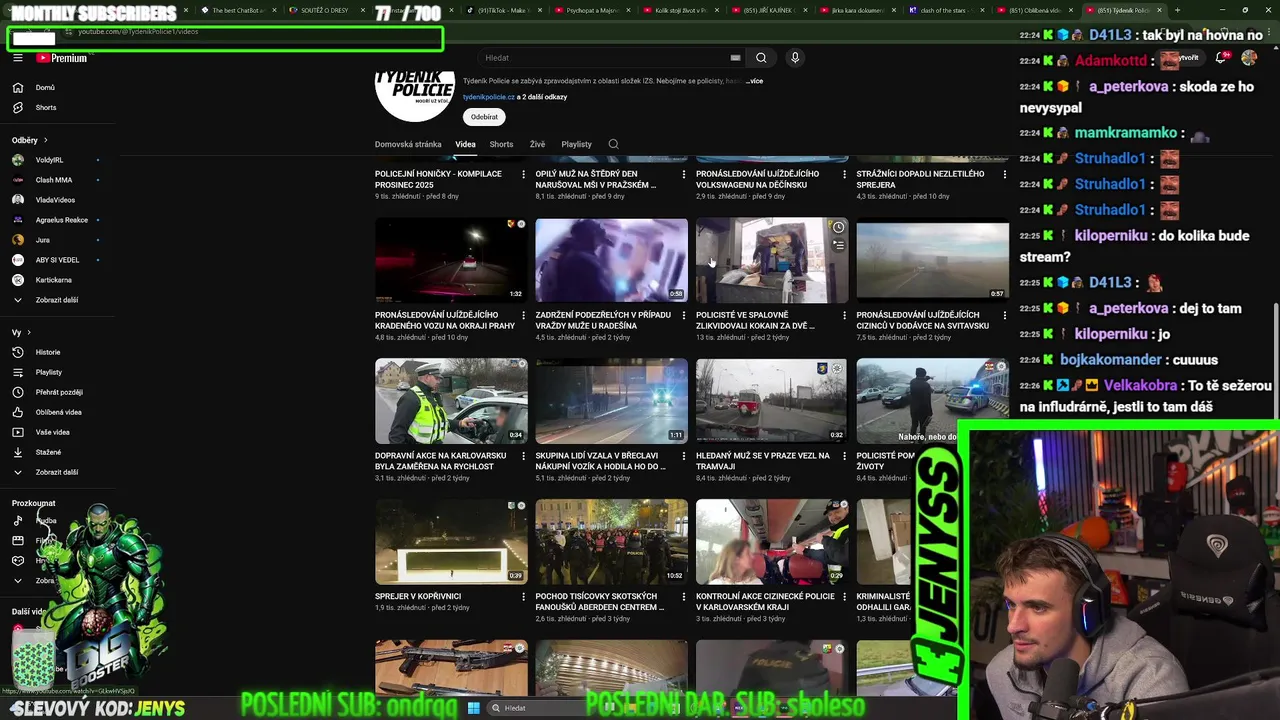Open more options for DOPRAVNÍ AKCE video
1280x720 pixels.
523,456
